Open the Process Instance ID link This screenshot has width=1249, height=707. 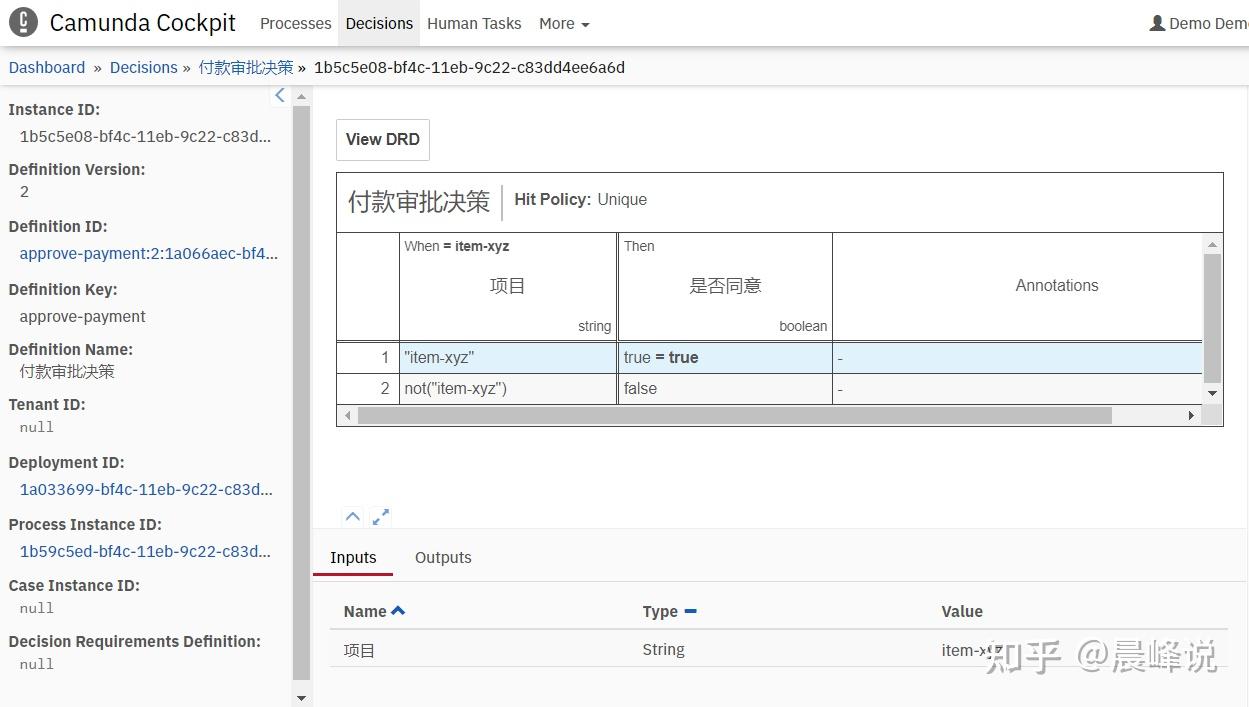[146, 551]
